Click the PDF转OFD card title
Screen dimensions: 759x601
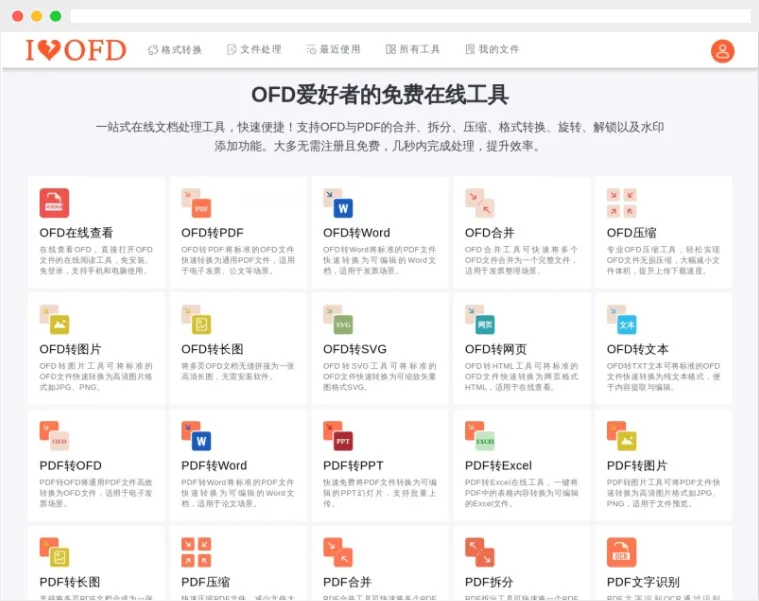[71, 466]
